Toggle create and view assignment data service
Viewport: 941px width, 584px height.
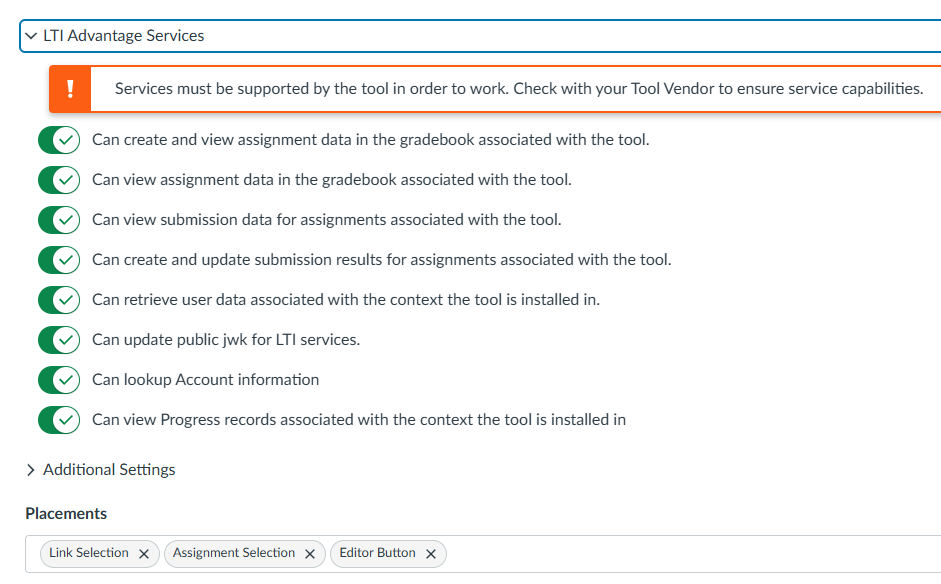coord(59,140)
